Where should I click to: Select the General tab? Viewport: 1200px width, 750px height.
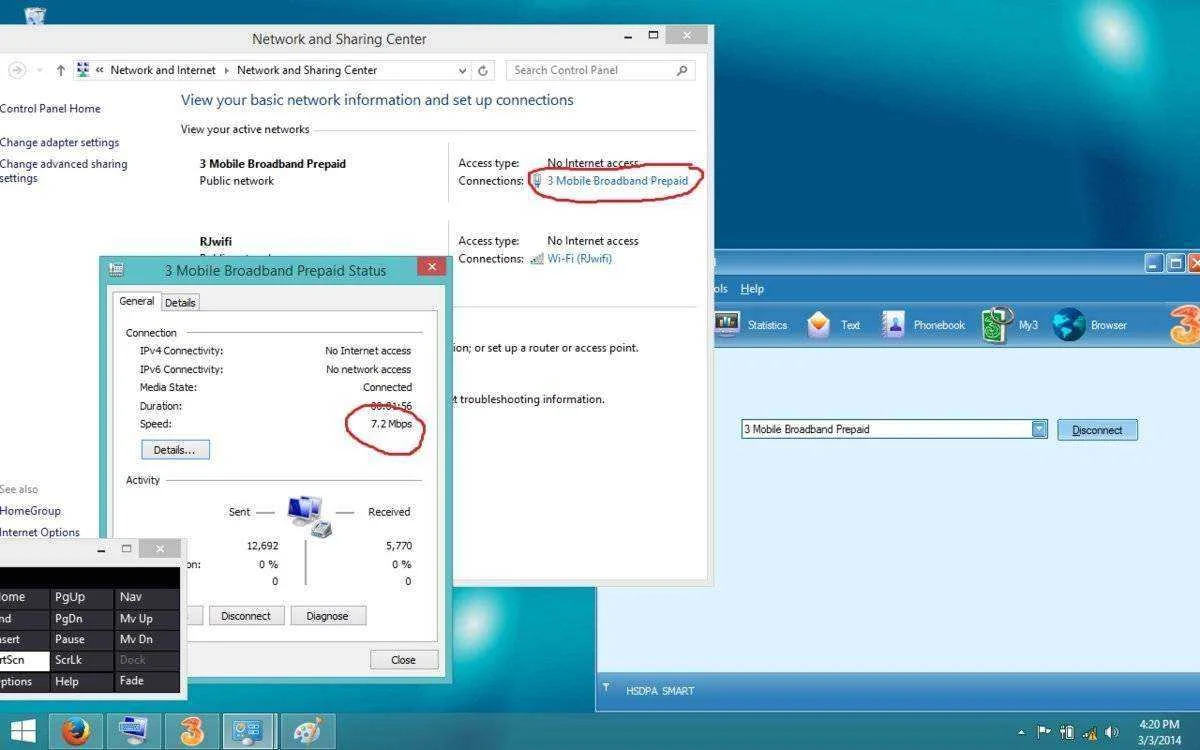(x=136, y=301)
